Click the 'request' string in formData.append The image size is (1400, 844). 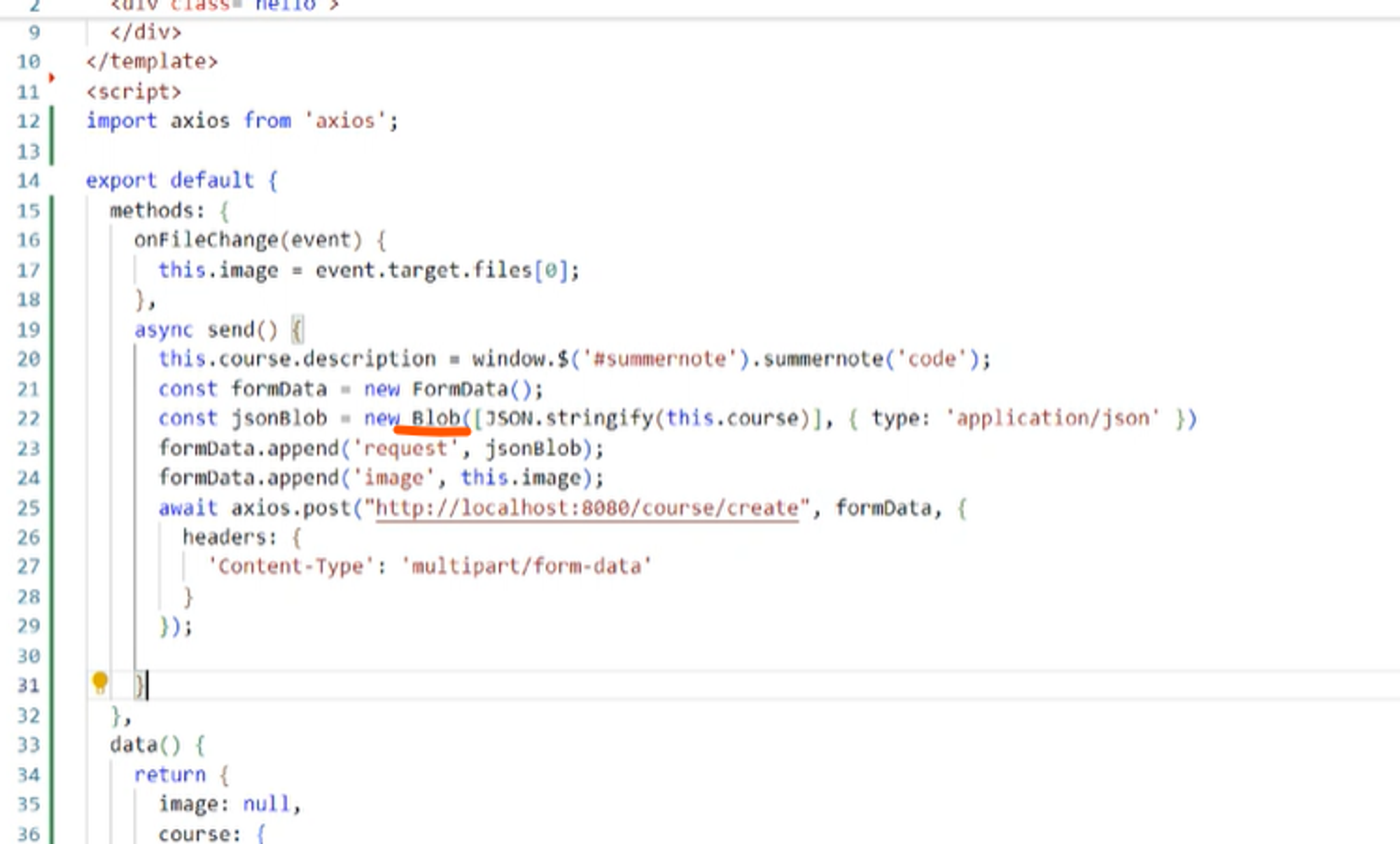405,448
